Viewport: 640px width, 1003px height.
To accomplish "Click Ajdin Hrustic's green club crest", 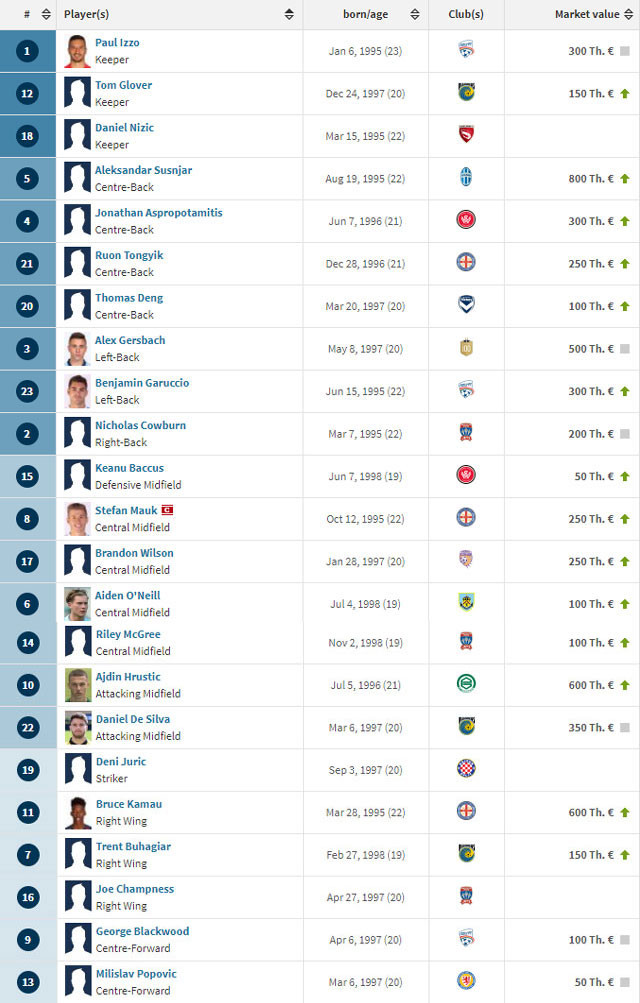I will (x=466, y=684).
